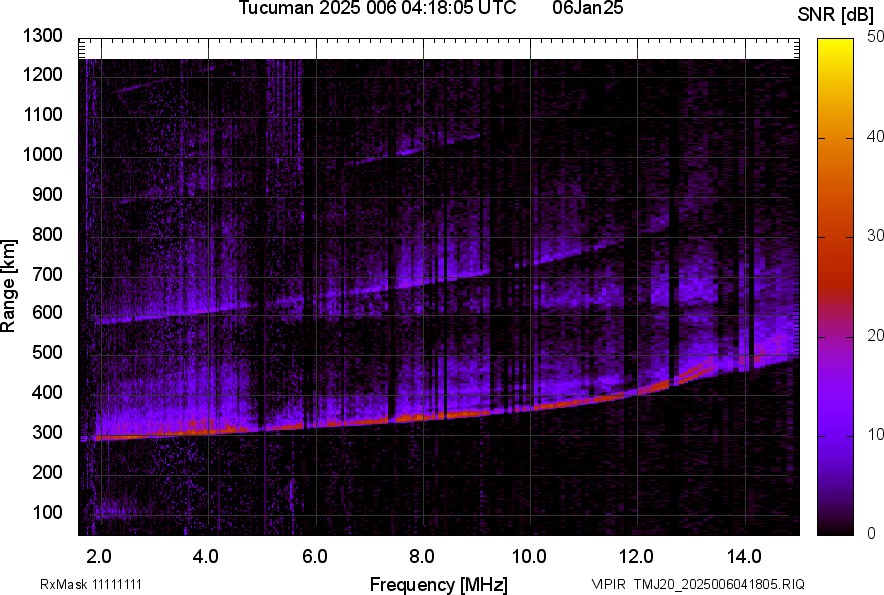The height and width of the screenshot is (595, 884).
Task: Click the "14.0" frequency tick label
Action: (745, 556)
